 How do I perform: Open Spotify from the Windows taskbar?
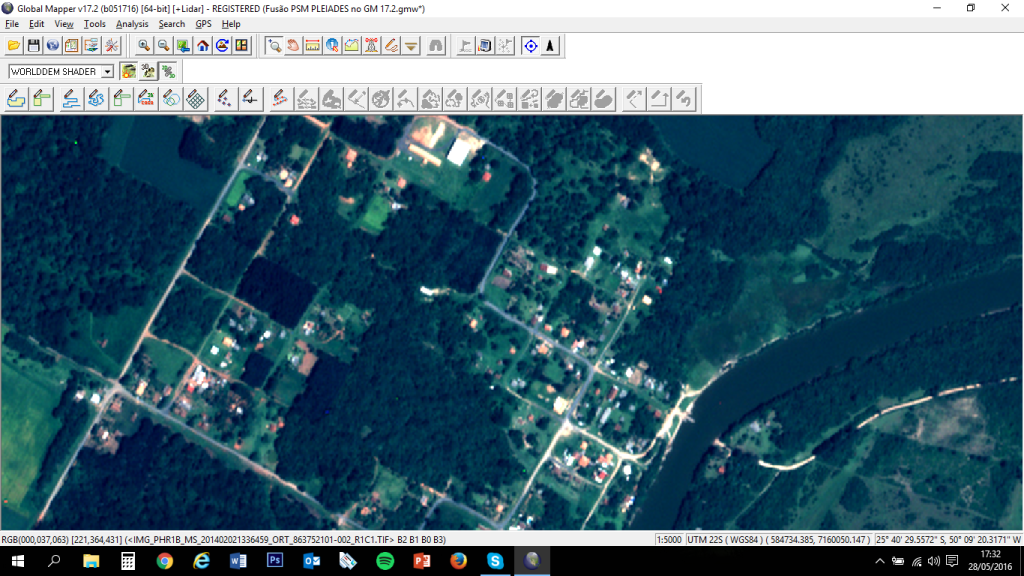pos(385,561)
